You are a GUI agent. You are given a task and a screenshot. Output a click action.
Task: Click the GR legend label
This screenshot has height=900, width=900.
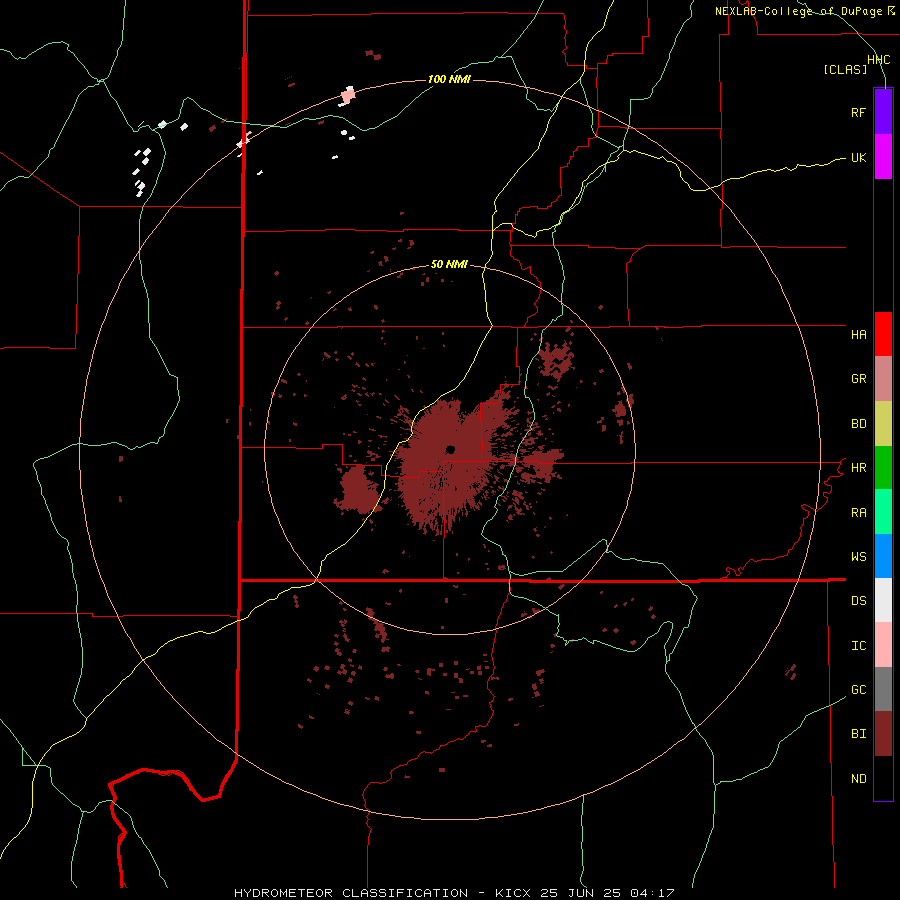click(858, 379)
